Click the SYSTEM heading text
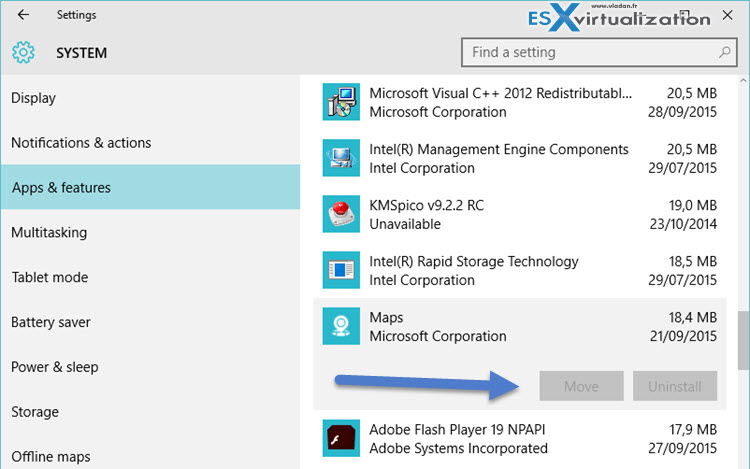 (x=82, y=53)
